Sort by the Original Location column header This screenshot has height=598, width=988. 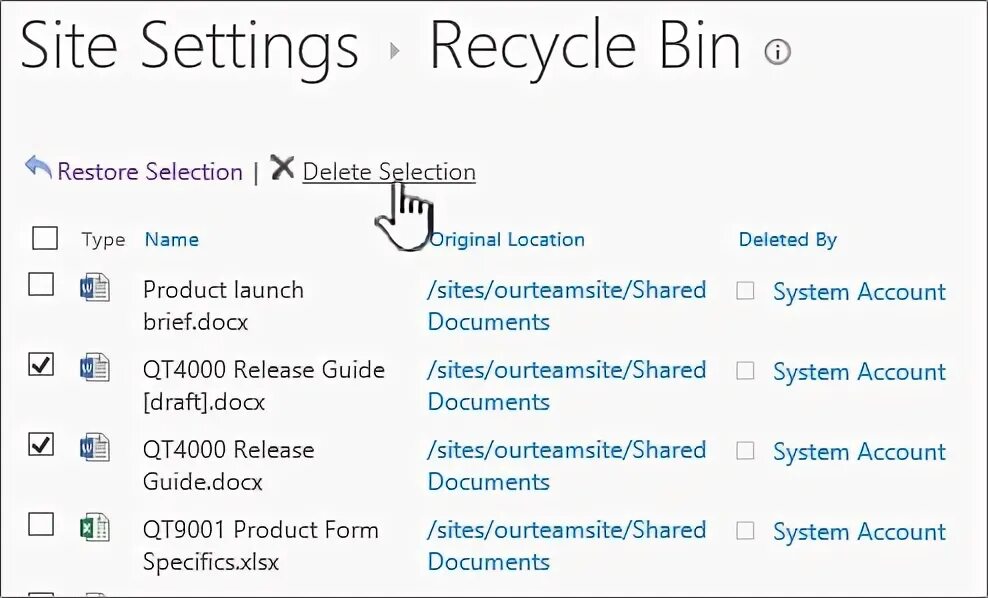tap(507, 239)
